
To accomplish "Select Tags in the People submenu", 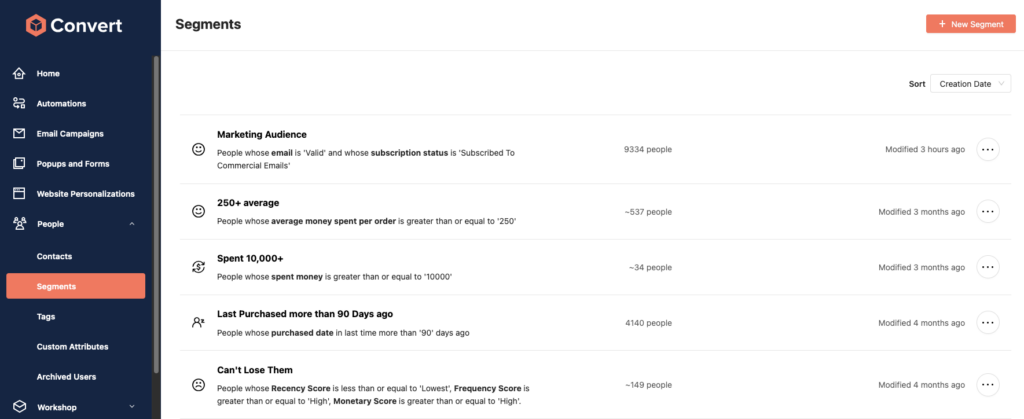I will pyautogui.click(x=46, y=317).
